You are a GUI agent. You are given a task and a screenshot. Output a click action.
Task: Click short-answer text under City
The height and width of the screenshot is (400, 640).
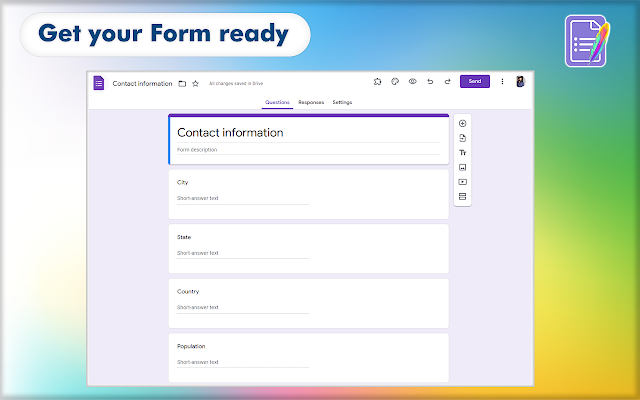(198, 198)
